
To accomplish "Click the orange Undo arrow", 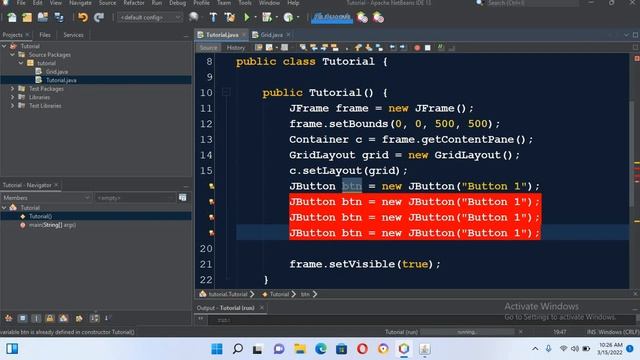I will [x=83, y=18].
